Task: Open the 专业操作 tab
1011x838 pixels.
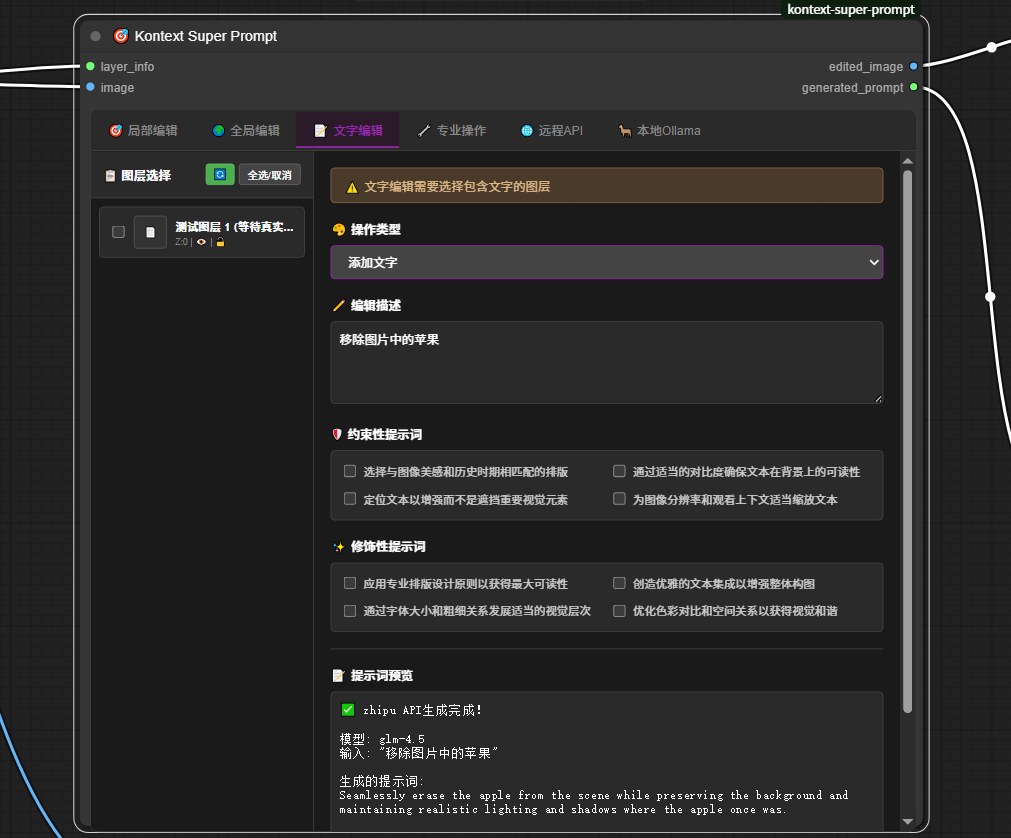Action: (x=452, y=130)
